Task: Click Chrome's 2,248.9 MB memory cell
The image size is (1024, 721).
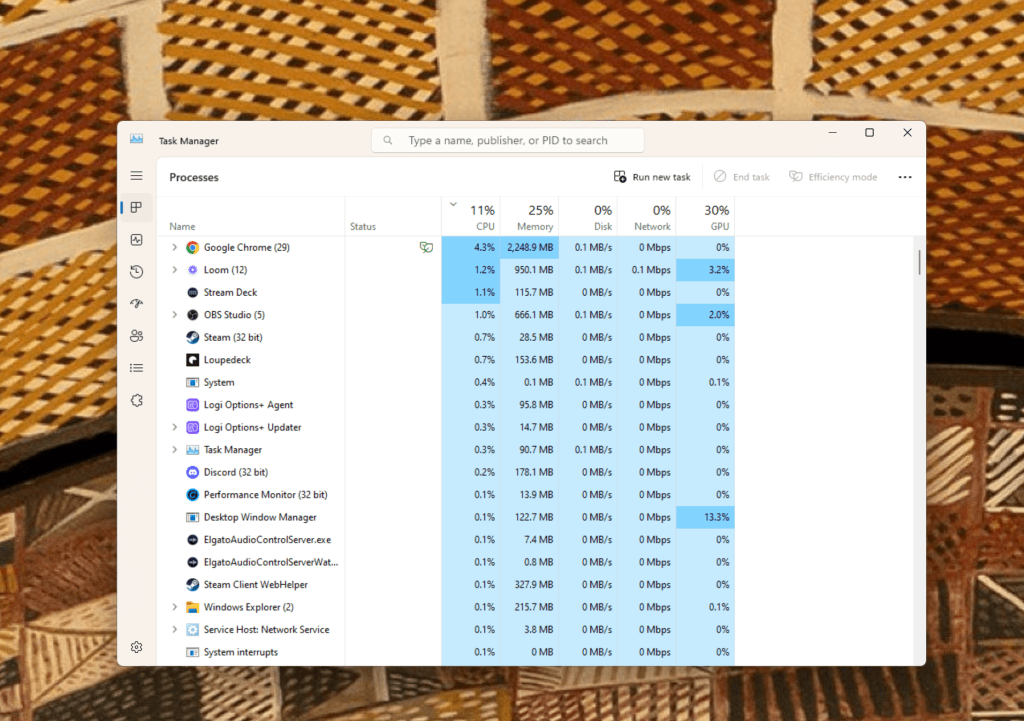Action: [529, 248]
